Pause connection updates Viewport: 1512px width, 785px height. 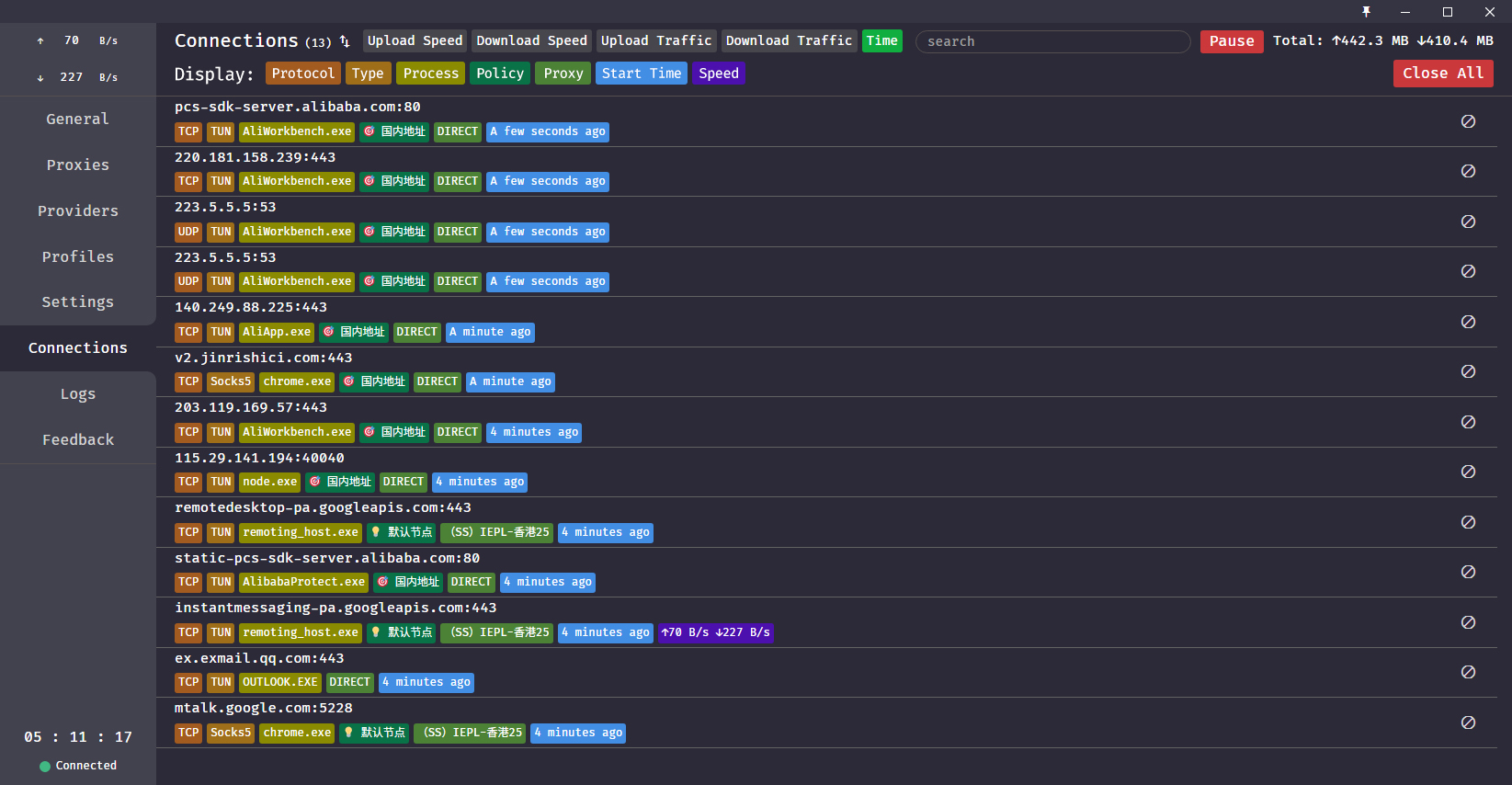point(1232,41)
